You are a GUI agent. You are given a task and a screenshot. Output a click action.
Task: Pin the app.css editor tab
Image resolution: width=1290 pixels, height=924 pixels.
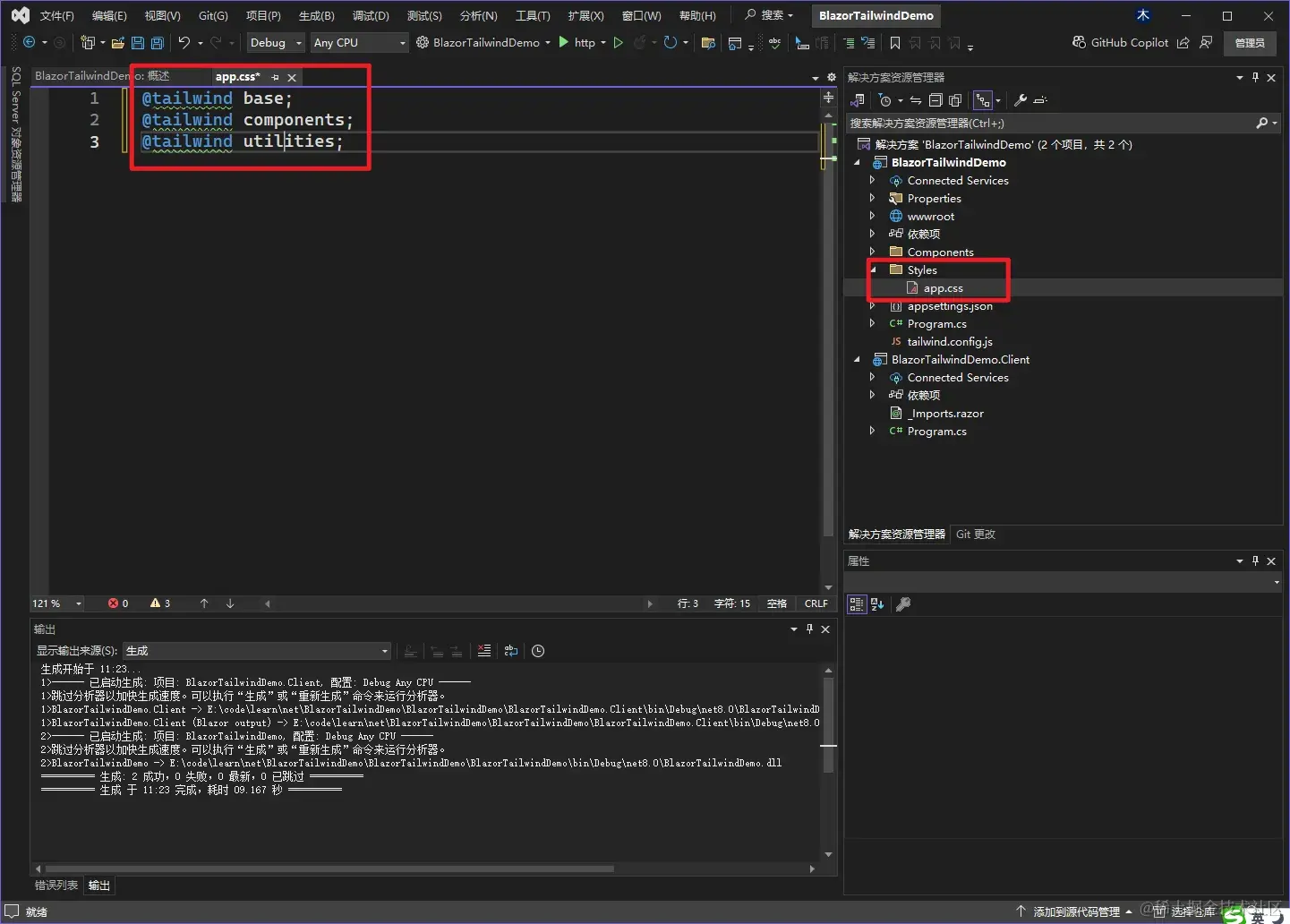click(275, 78)
